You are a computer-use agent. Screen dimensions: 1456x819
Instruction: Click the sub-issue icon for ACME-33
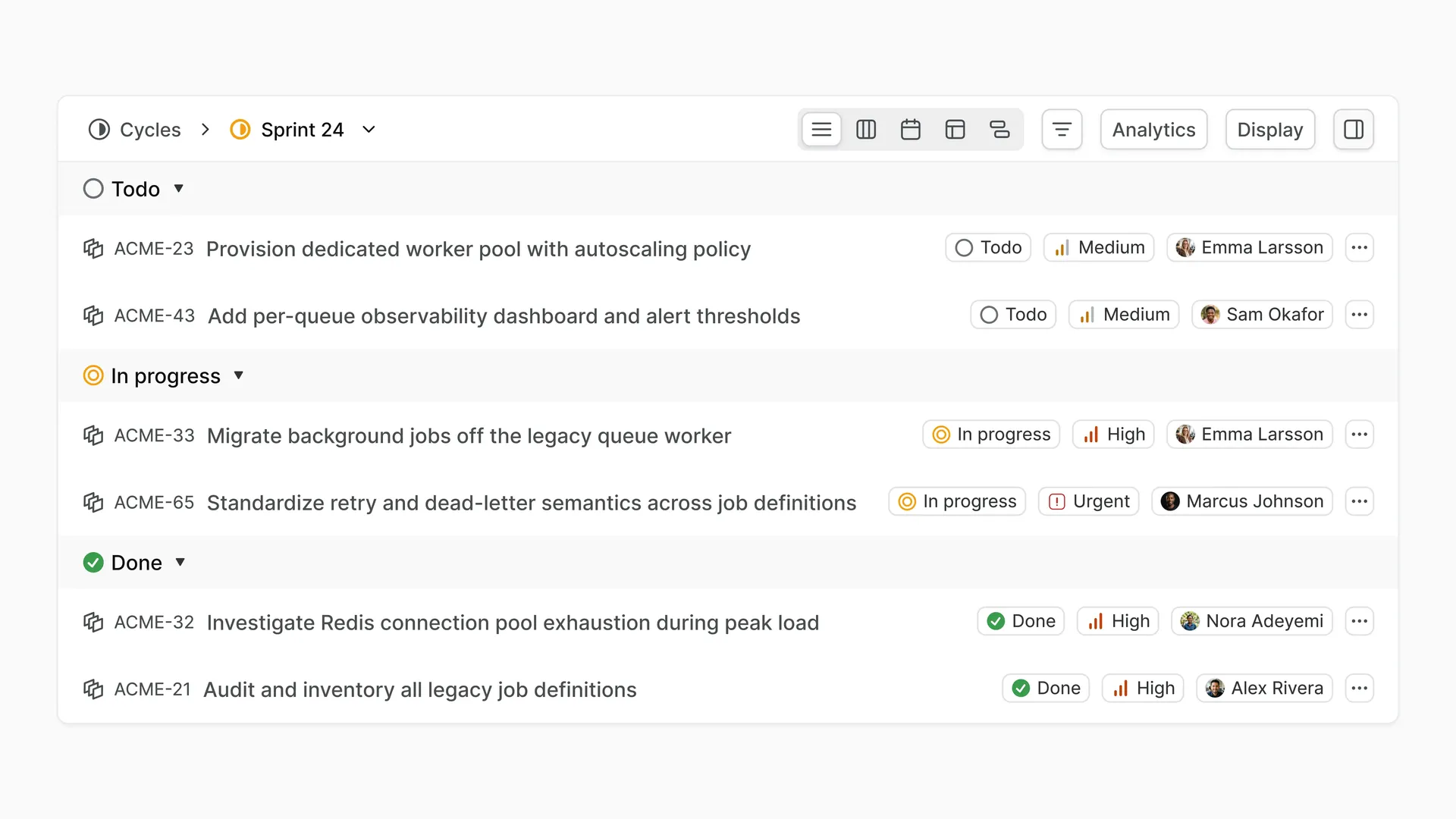[93, 435]
